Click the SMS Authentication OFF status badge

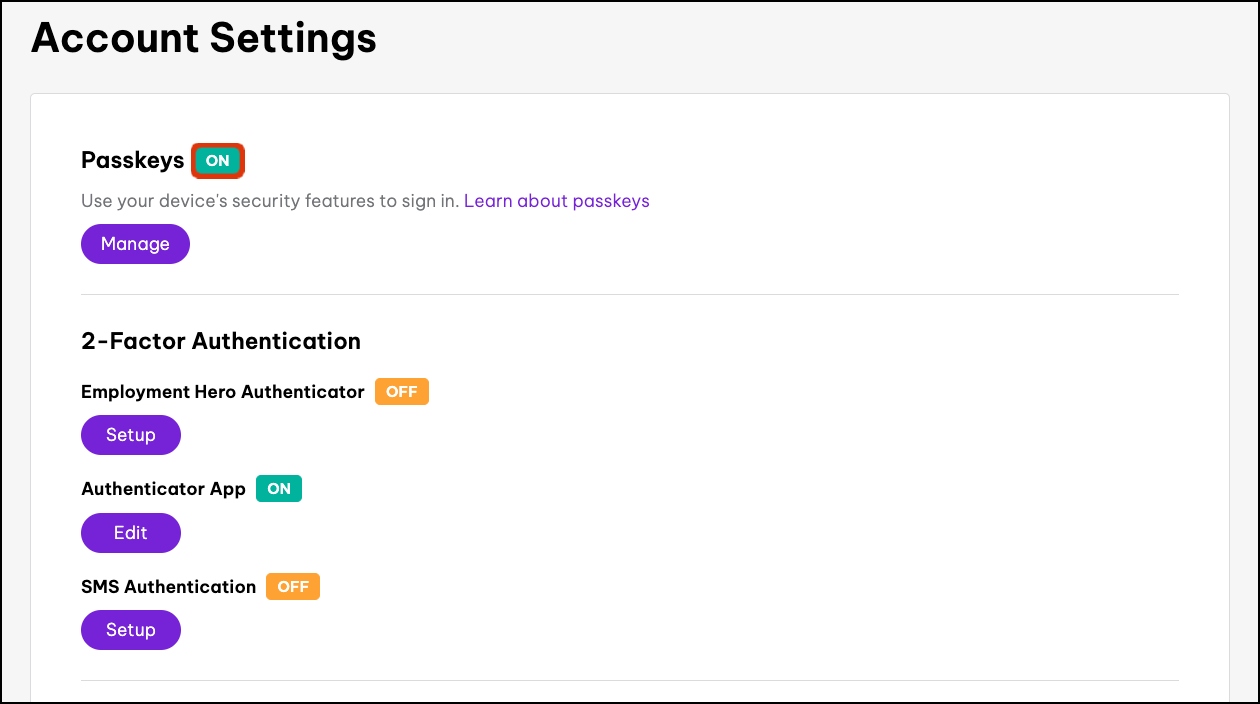[x=292, y=587]
